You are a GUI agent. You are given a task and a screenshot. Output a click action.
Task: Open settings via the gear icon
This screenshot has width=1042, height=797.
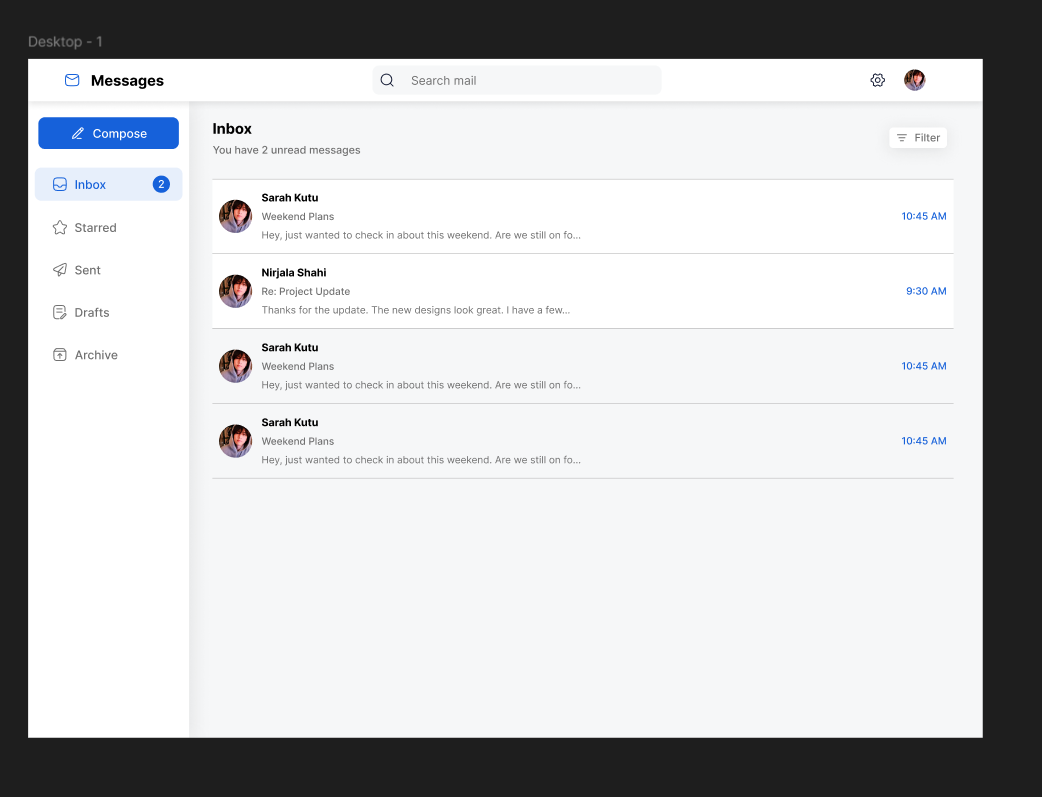tap(877, 80)
